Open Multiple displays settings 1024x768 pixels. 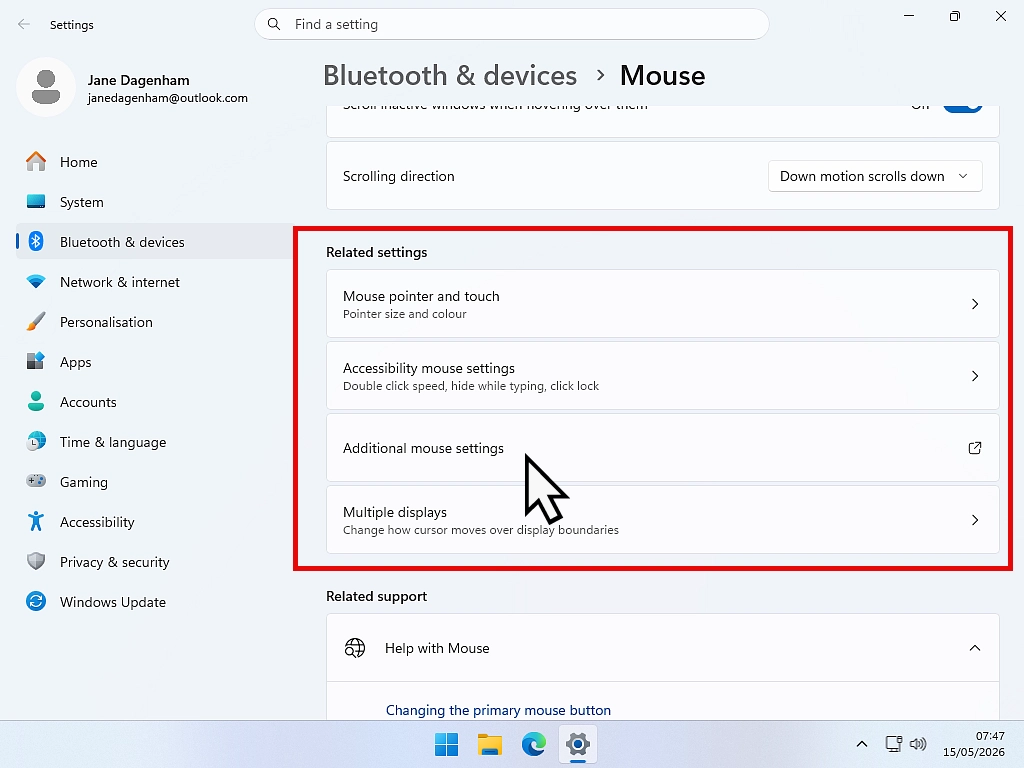click(662, 520)
